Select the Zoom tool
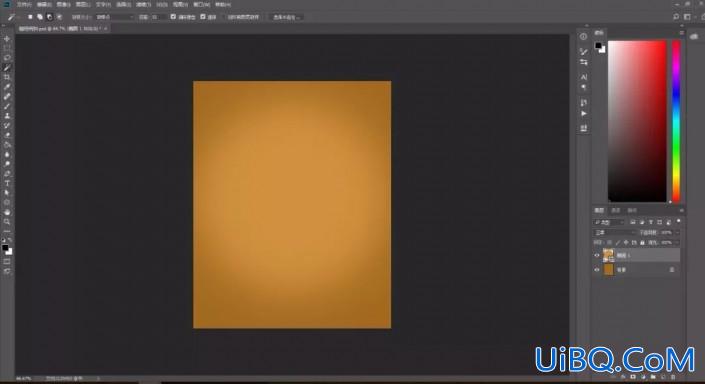The height and width of the screenshot is (384, 705). click(x=7, y=221)
